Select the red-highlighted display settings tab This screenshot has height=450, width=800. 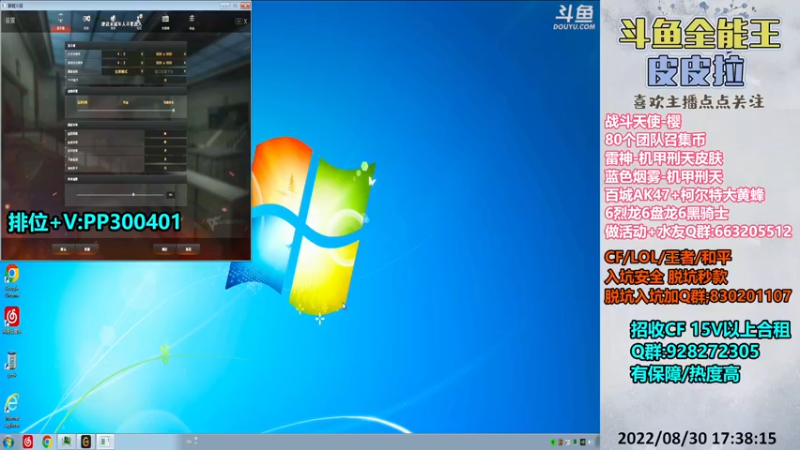(x=61, y=22)
